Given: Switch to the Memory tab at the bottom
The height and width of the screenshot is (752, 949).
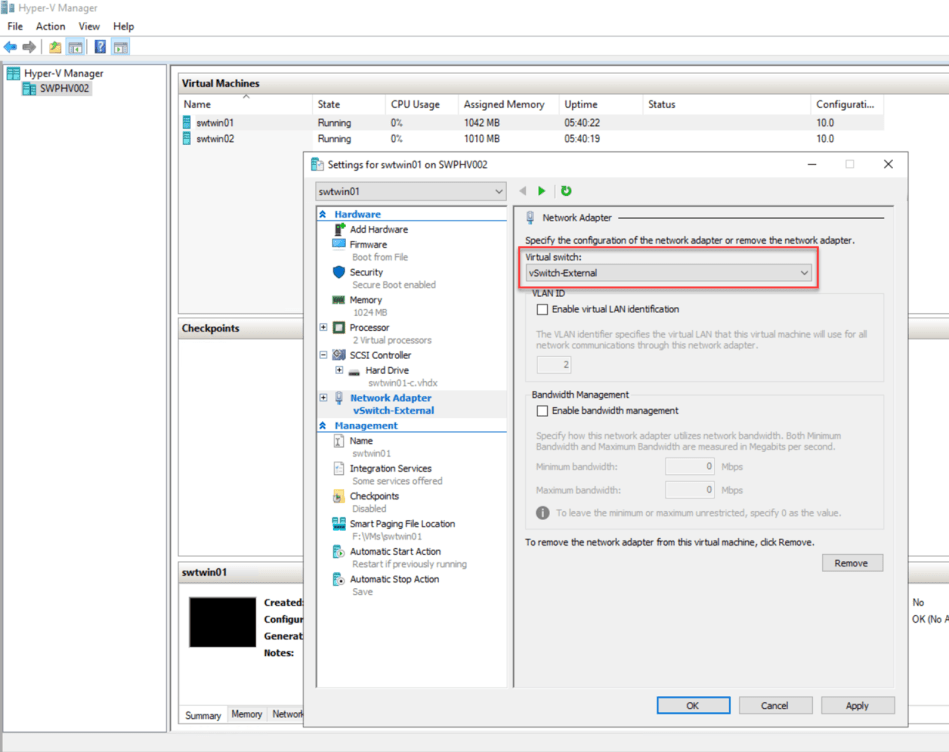Looking at the screenshot, I should click(x=246, y=714).
